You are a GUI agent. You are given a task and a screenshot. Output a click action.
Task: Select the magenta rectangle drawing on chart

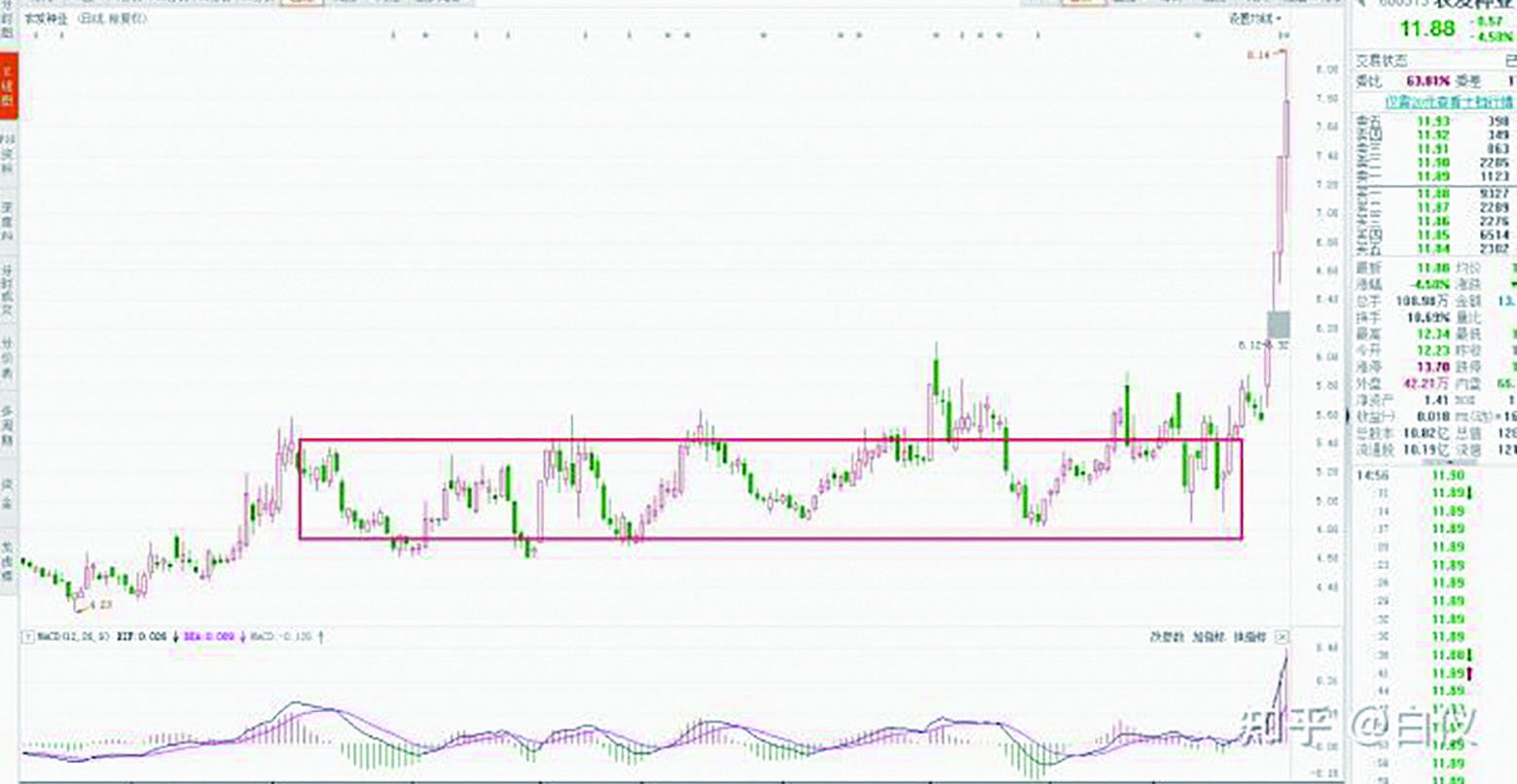[770, 441]
